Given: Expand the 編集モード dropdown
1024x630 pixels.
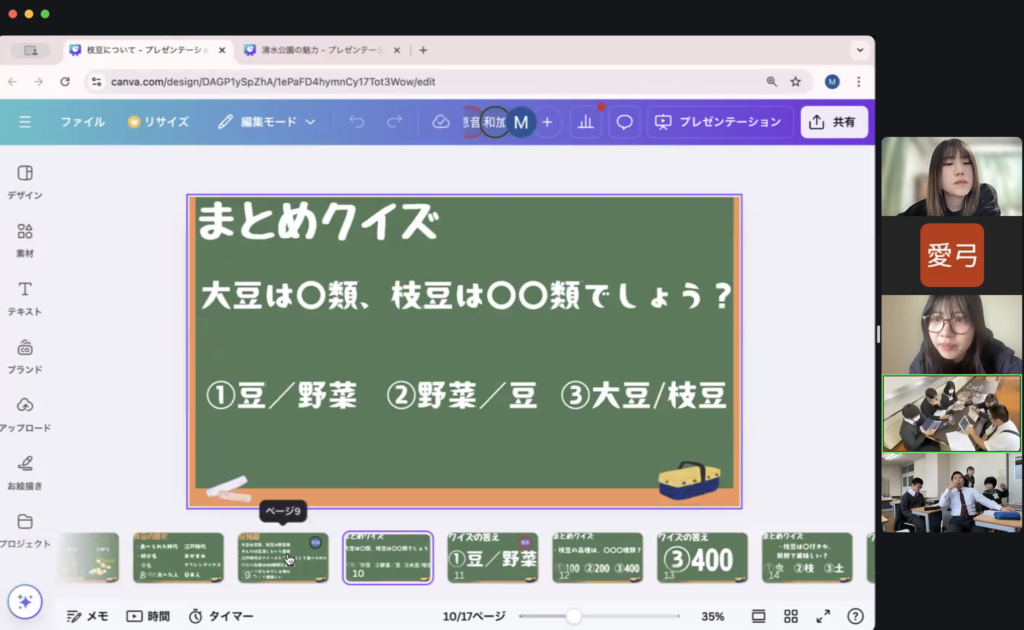Looking at the screenshot, I should [266, 122].
